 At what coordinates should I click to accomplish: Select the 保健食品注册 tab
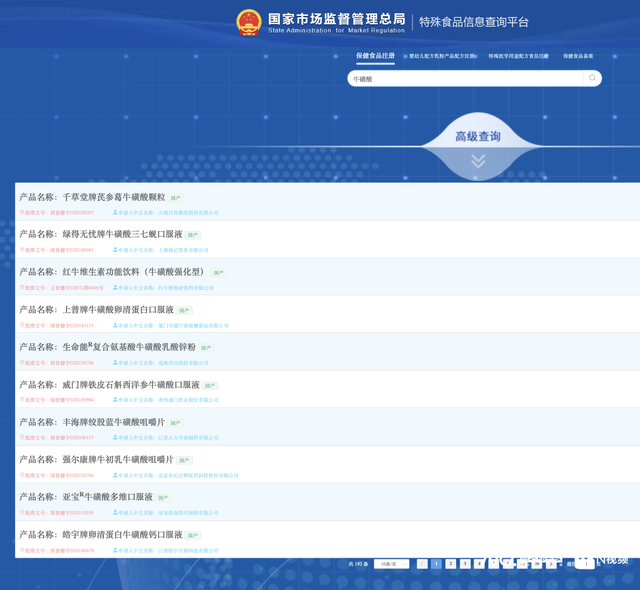(375, 56)
